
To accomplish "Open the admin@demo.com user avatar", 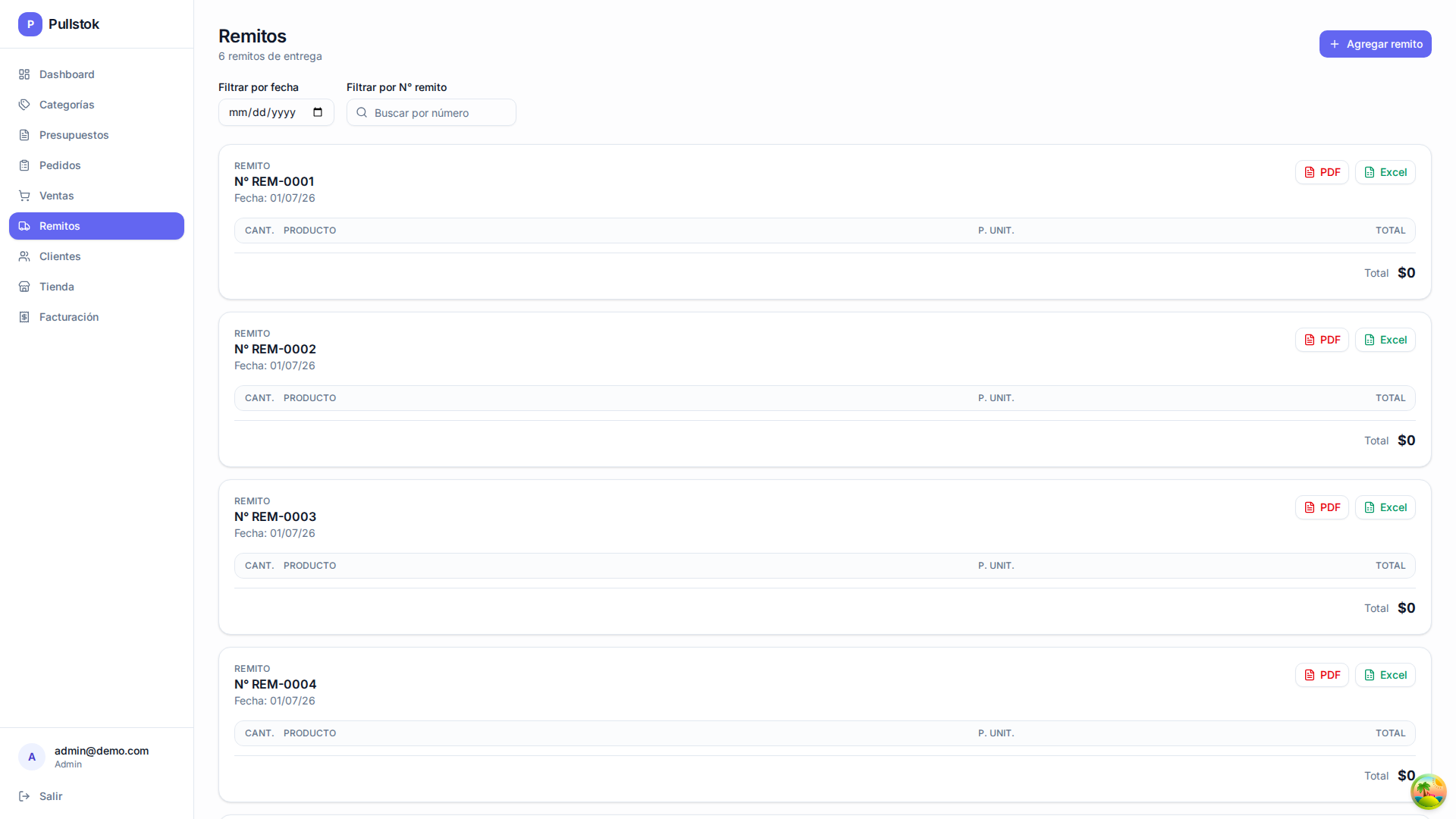I will click(32, 757).
